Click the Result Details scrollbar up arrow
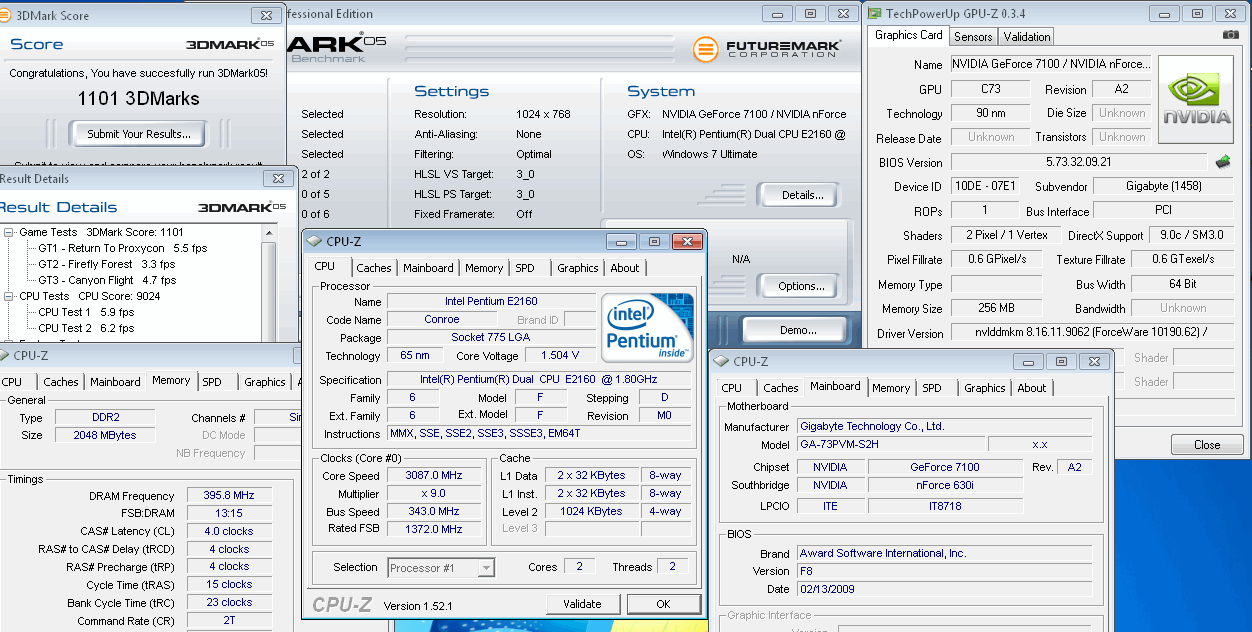 tap(269, 231)
